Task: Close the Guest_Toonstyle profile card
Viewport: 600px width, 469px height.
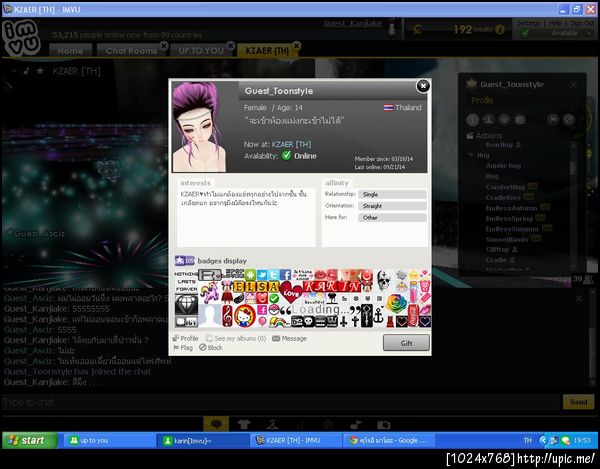Action: (x=423, y=86)
